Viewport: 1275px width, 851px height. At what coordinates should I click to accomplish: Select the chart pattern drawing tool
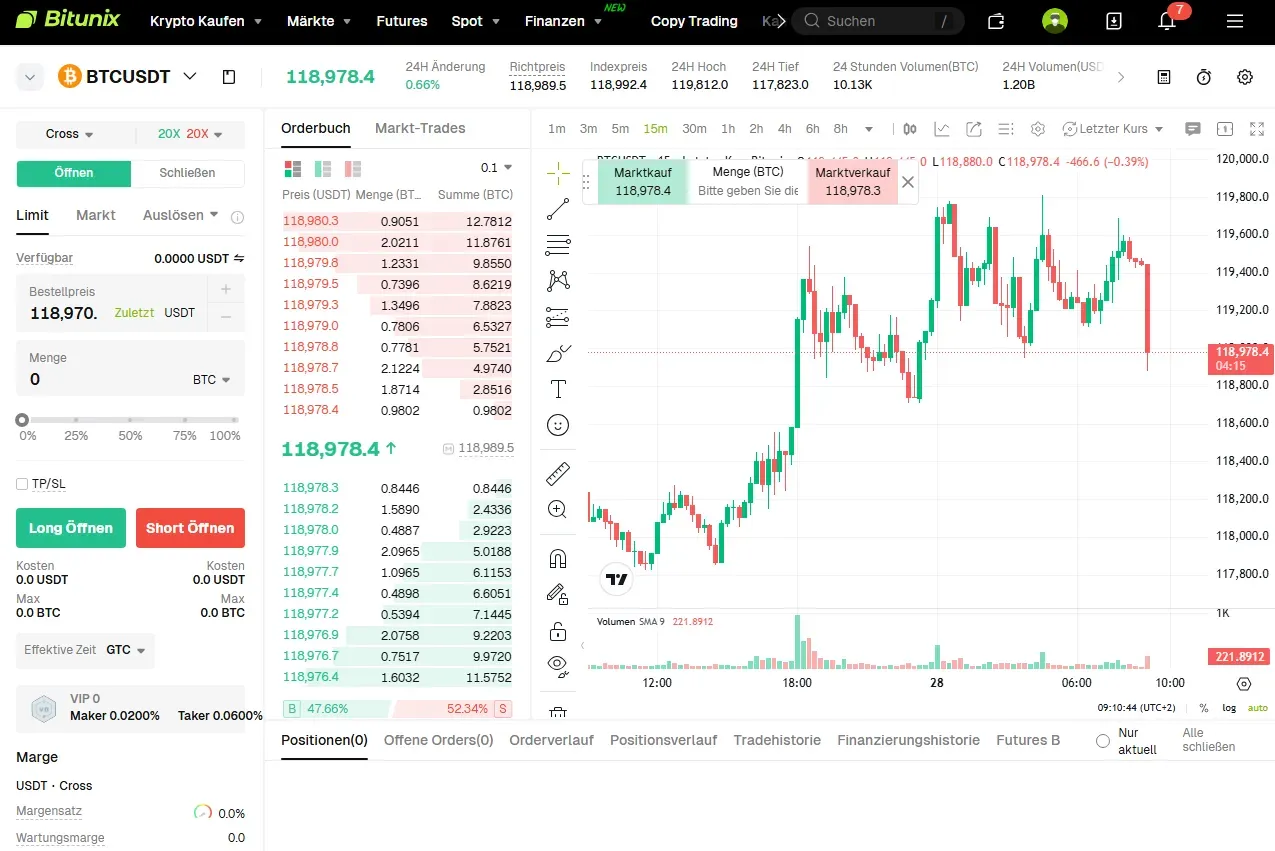click(x=558, y=281)
